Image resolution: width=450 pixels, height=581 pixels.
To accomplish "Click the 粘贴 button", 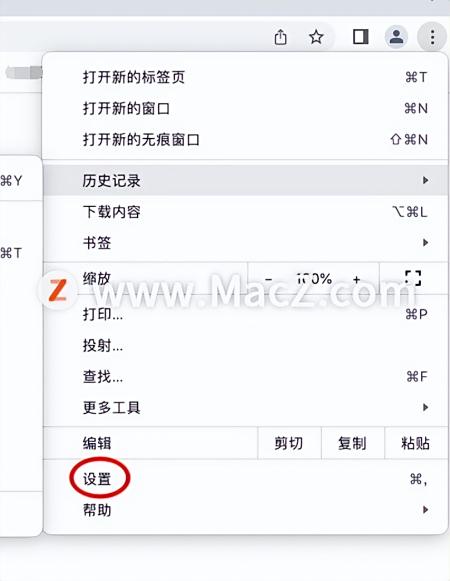I will (416, 443).
